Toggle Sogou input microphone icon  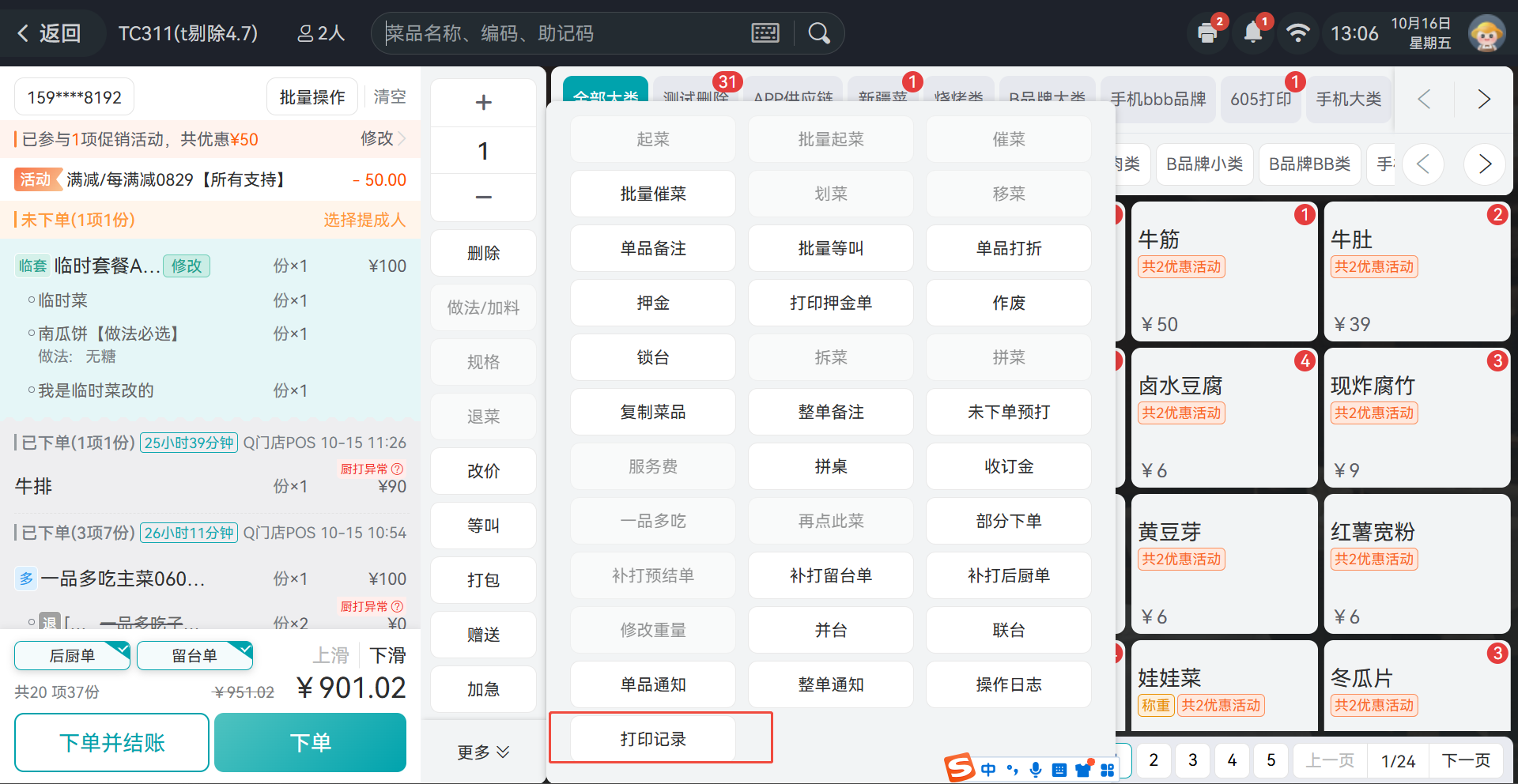coord(1036,769)
